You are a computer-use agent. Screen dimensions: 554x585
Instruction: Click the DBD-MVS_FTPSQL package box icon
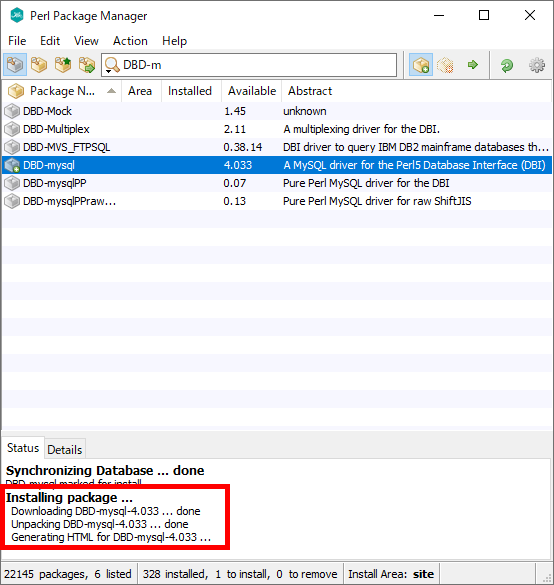[x=12, y=147]
